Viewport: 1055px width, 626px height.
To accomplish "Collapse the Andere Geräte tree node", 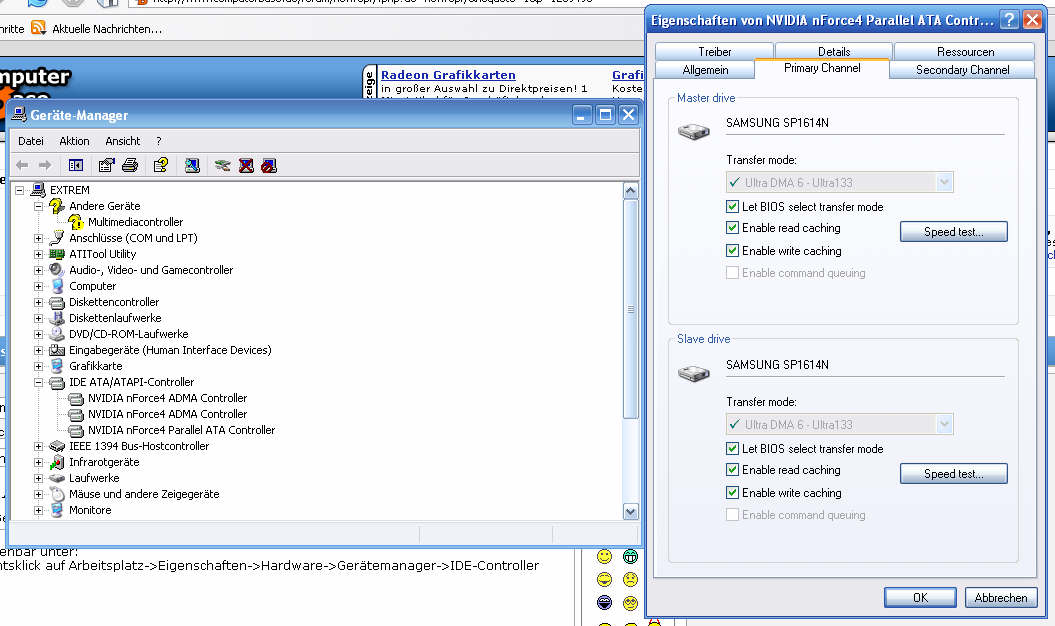I will pyautogui.click(x=38, y=206).
